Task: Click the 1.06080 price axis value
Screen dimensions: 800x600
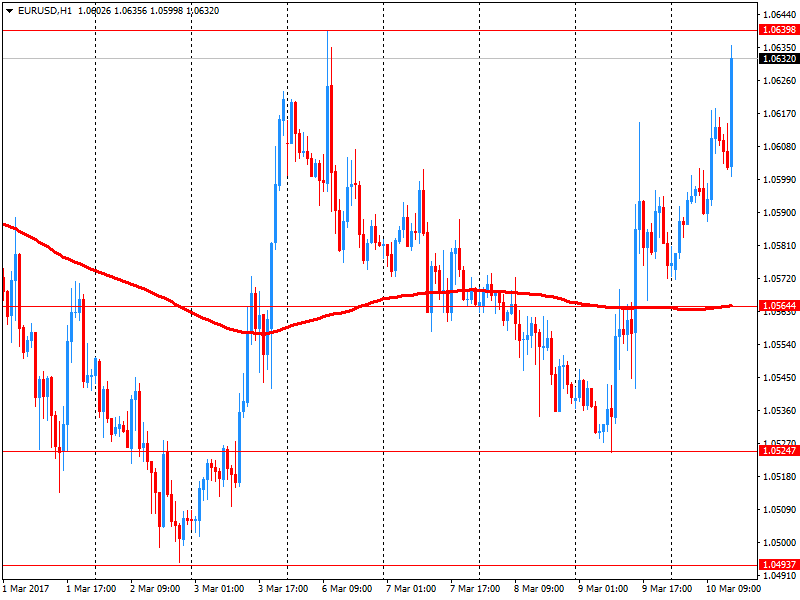Action: (x=780, y=146)
